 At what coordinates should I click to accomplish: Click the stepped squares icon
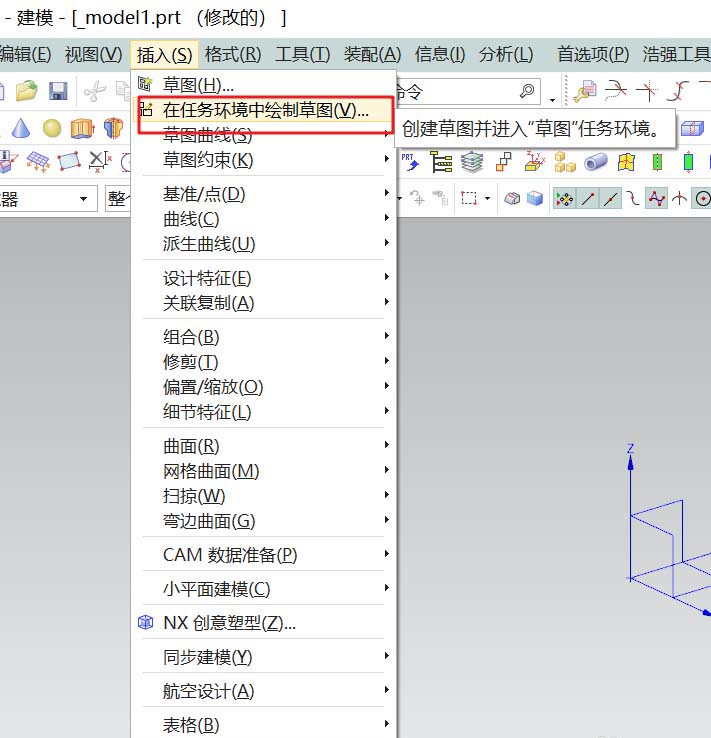click(503, 162)
